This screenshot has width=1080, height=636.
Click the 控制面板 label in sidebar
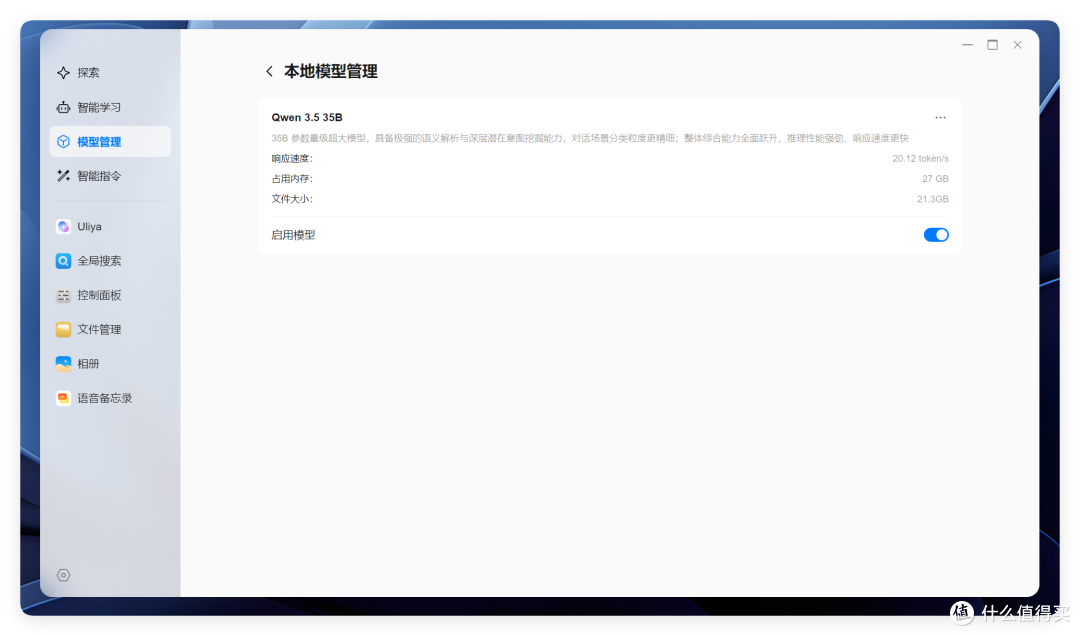[x=99, y=295]
